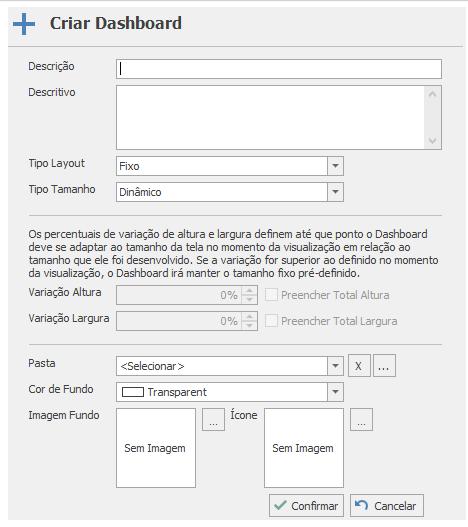468x527 pixels.
Task: Click Descritivo scrollbar down arrow
Action: pyautogui.click(x=433, y=140)
